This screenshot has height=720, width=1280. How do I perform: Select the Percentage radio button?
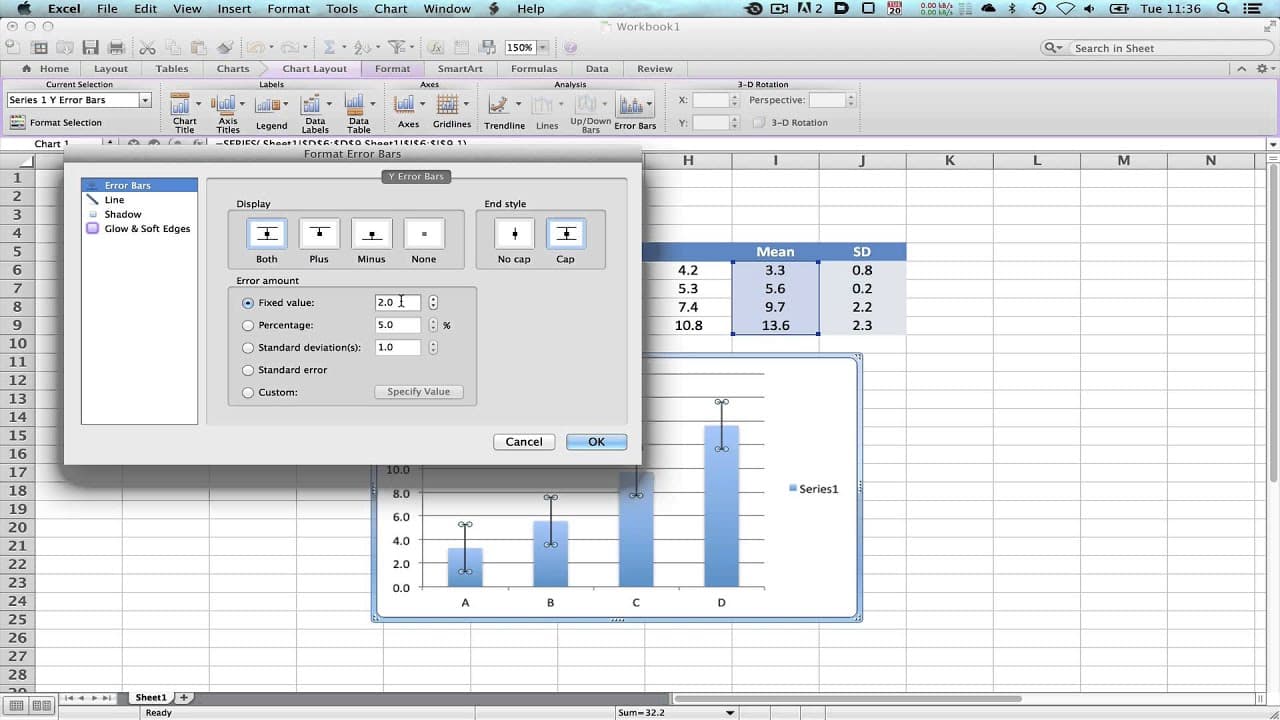pyautogui.click(x=248, y=325)
